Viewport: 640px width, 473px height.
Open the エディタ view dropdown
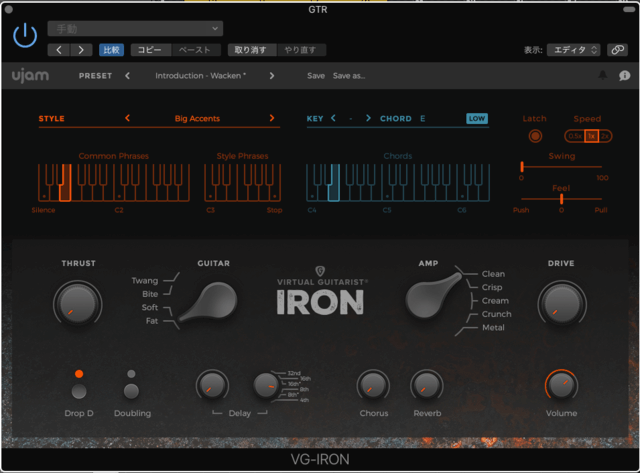[x=573, y=50]
